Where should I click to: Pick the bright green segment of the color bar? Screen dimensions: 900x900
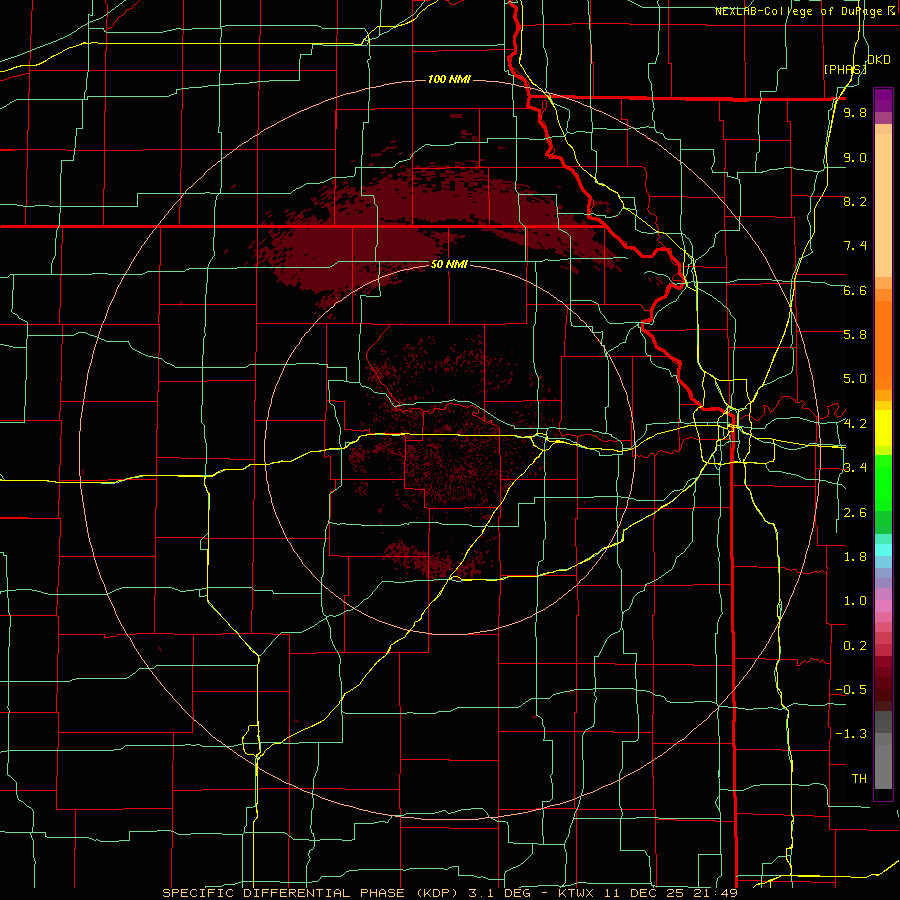[883, 483]
